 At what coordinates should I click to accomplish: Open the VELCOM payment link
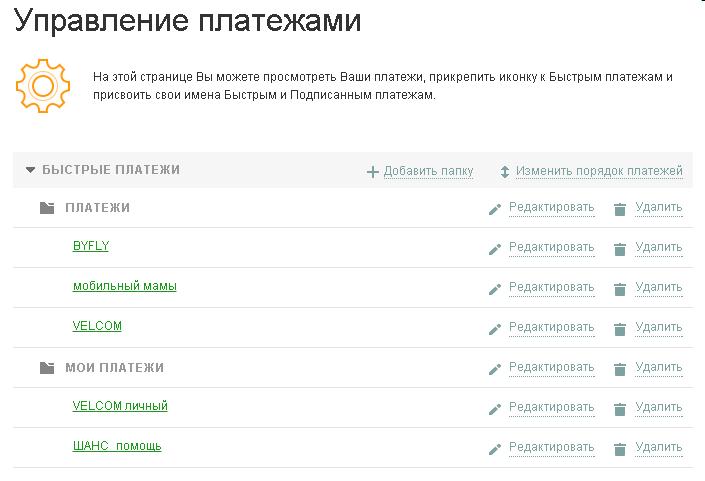97,326
